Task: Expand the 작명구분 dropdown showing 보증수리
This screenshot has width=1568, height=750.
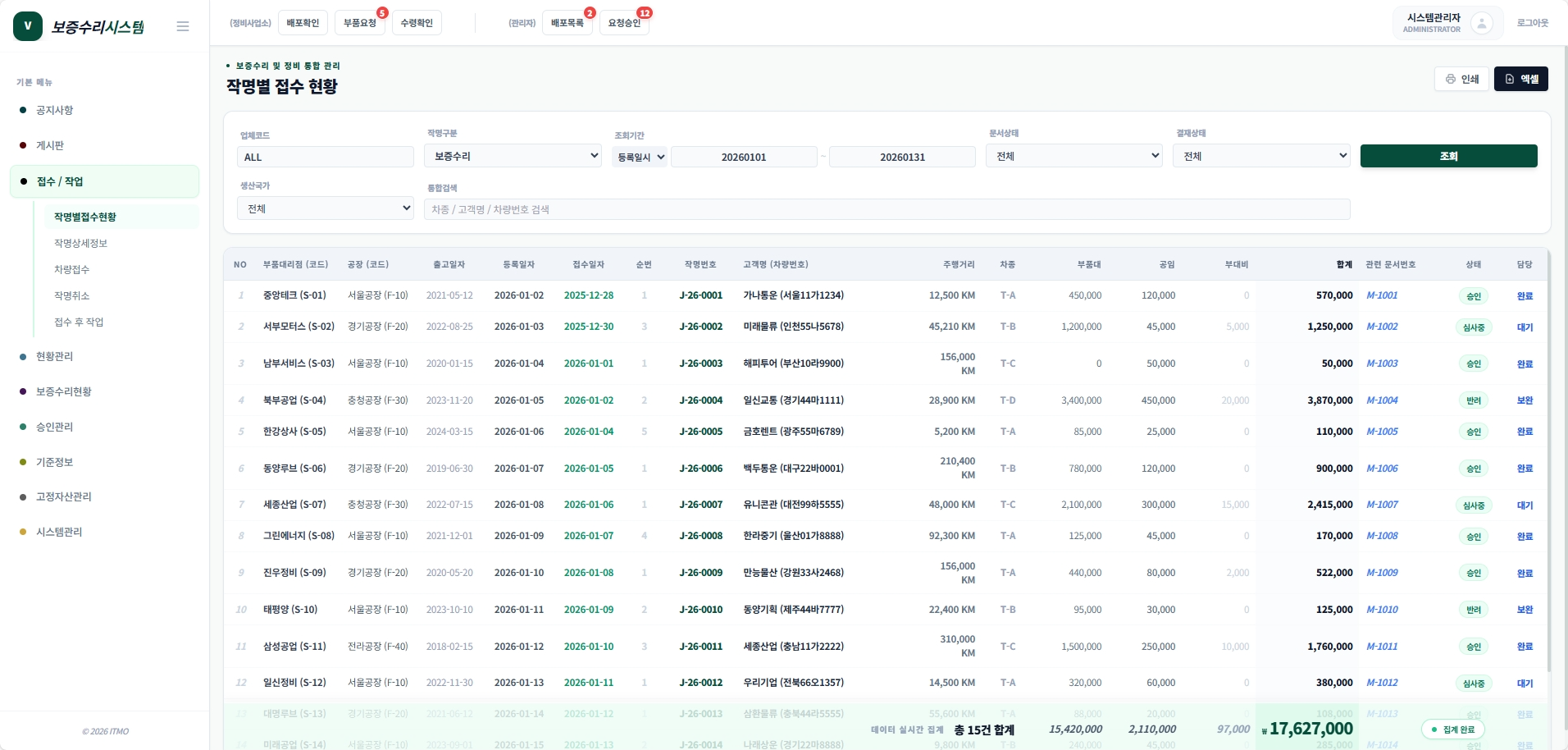Action: [x=513, y=156]
